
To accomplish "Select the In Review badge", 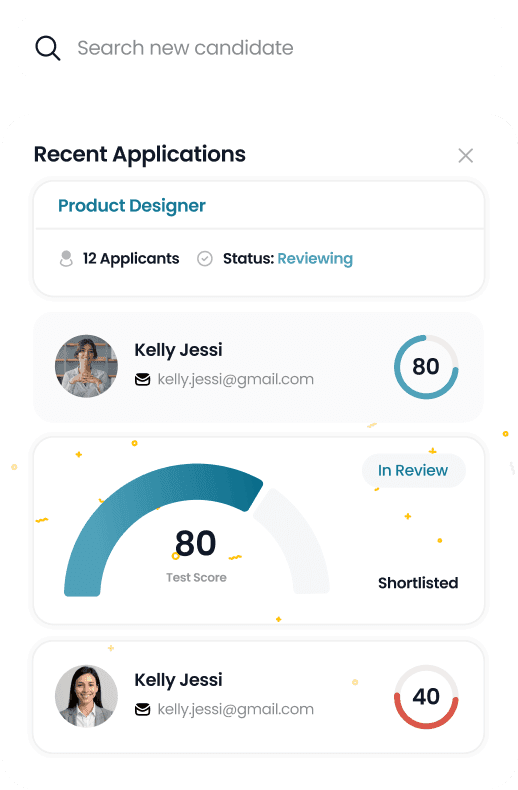I will (413, 470).
